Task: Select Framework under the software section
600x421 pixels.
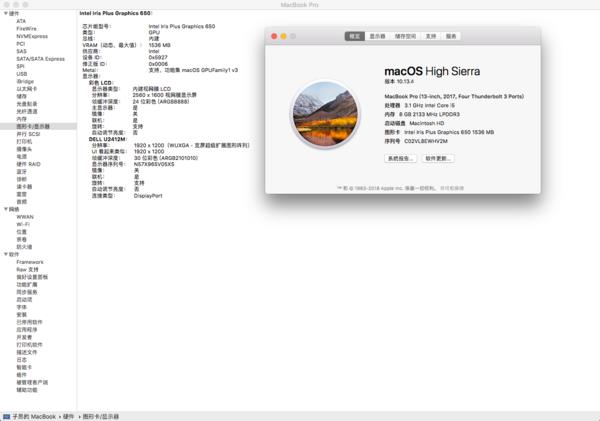Action: (x=30, y=262)
